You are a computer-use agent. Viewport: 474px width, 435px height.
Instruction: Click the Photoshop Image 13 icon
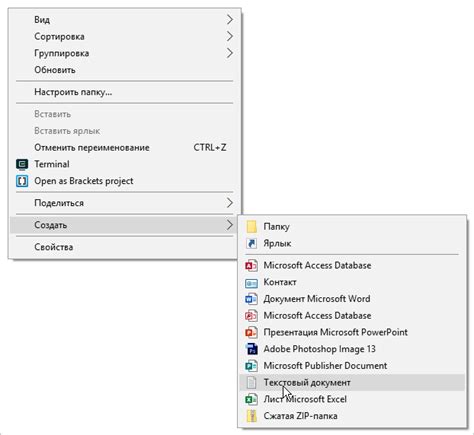click(251, 349)
